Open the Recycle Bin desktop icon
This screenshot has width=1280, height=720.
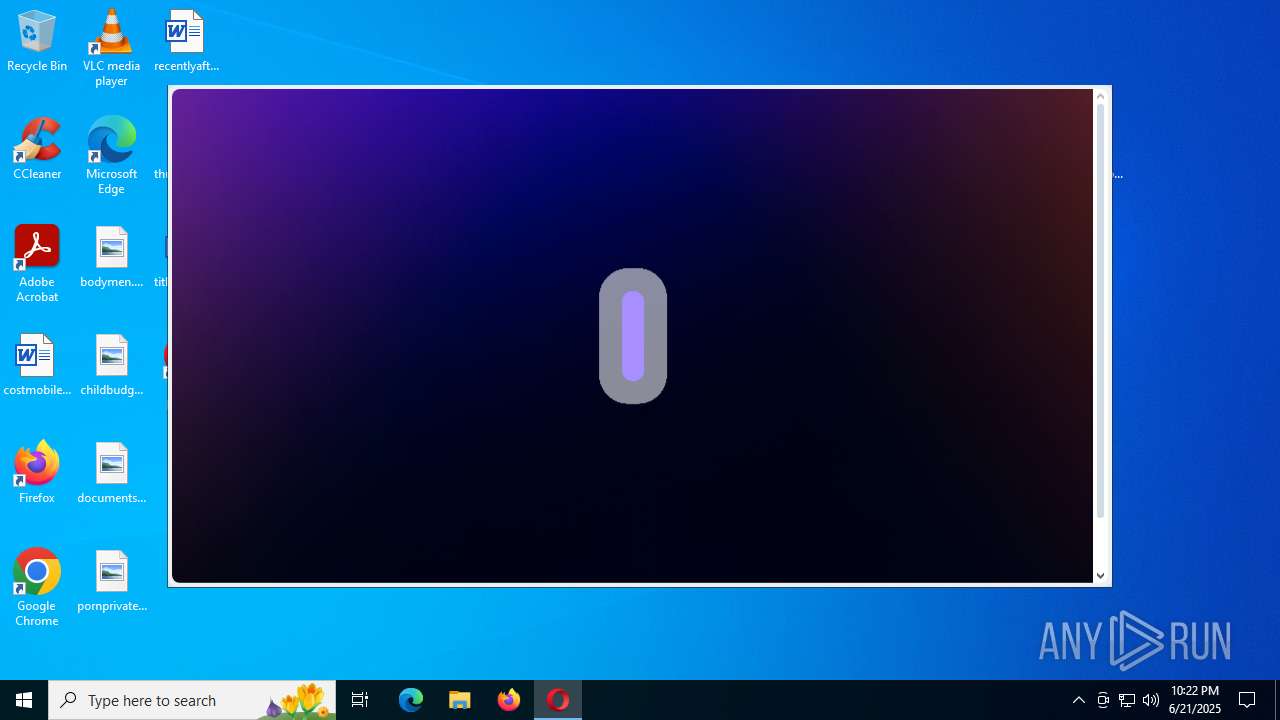click(x=37, y=42)
